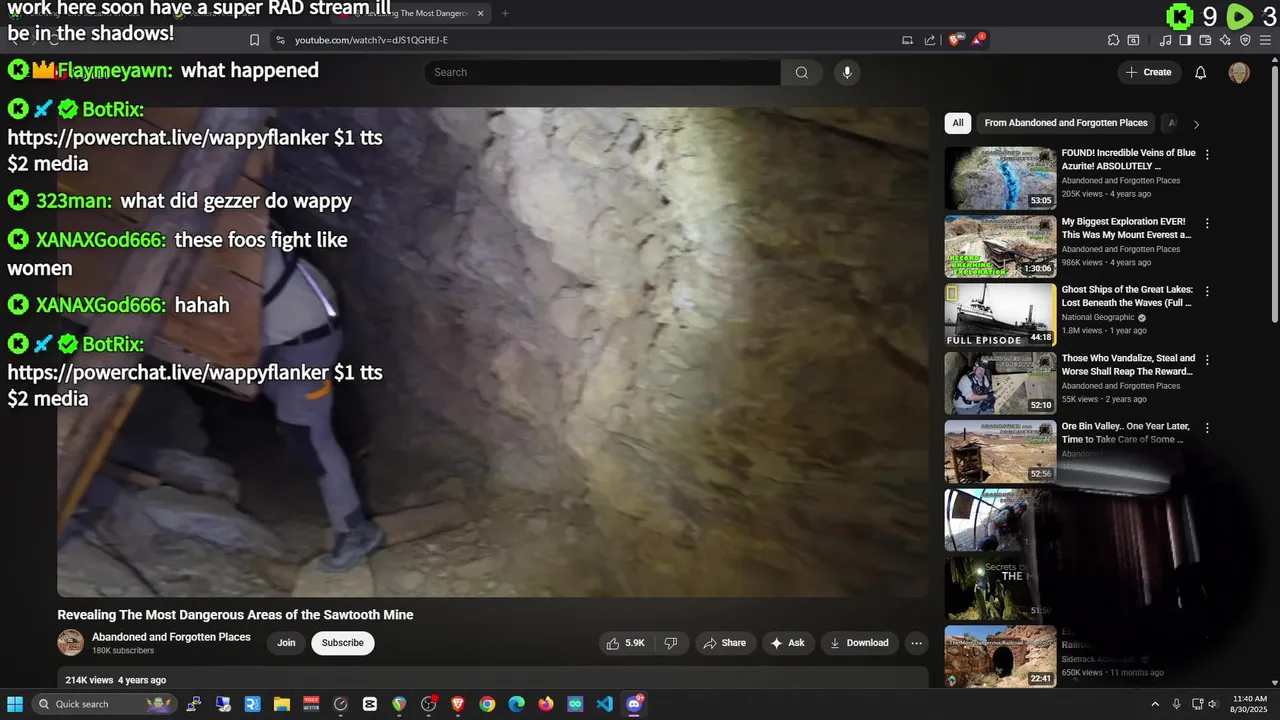Subscribe to the channel
Screen dimensions: 1280x720
(x=342, y=643)
